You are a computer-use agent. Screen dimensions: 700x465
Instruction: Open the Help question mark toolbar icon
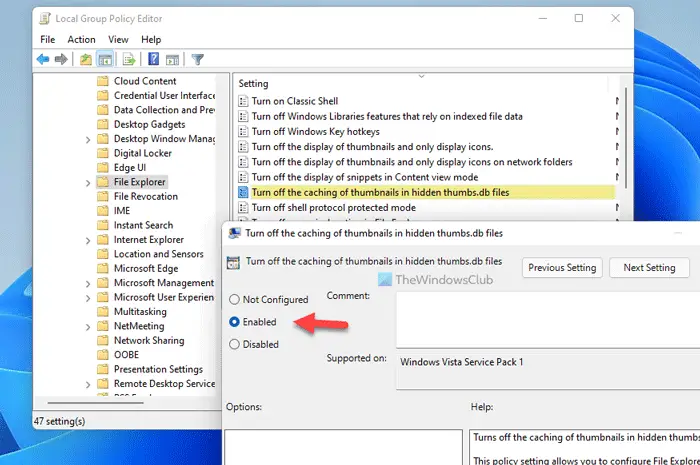tap(154, 58)
